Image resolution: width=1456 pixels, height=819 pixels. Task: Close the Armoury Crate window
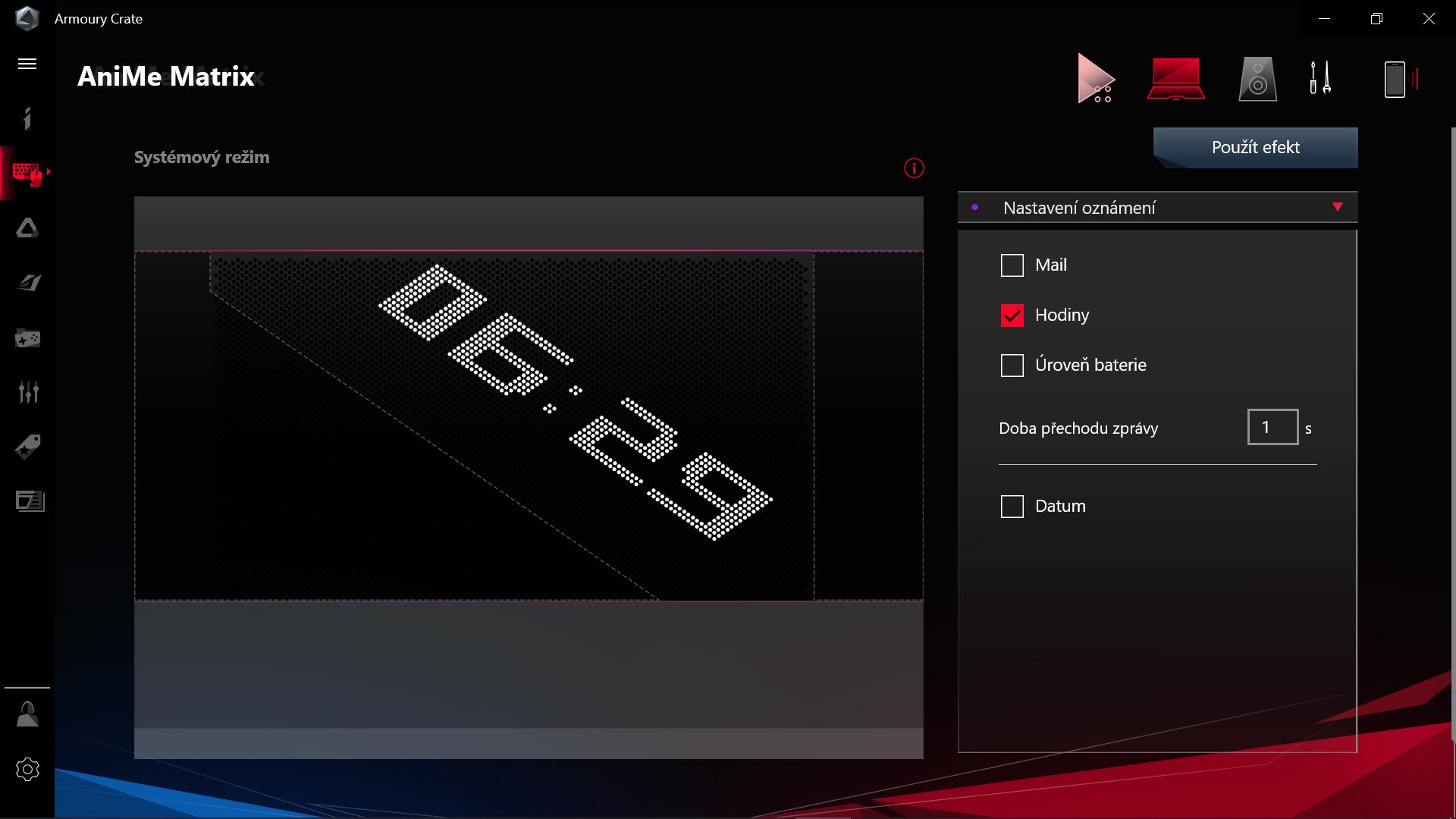click(x=1429, y=18)
